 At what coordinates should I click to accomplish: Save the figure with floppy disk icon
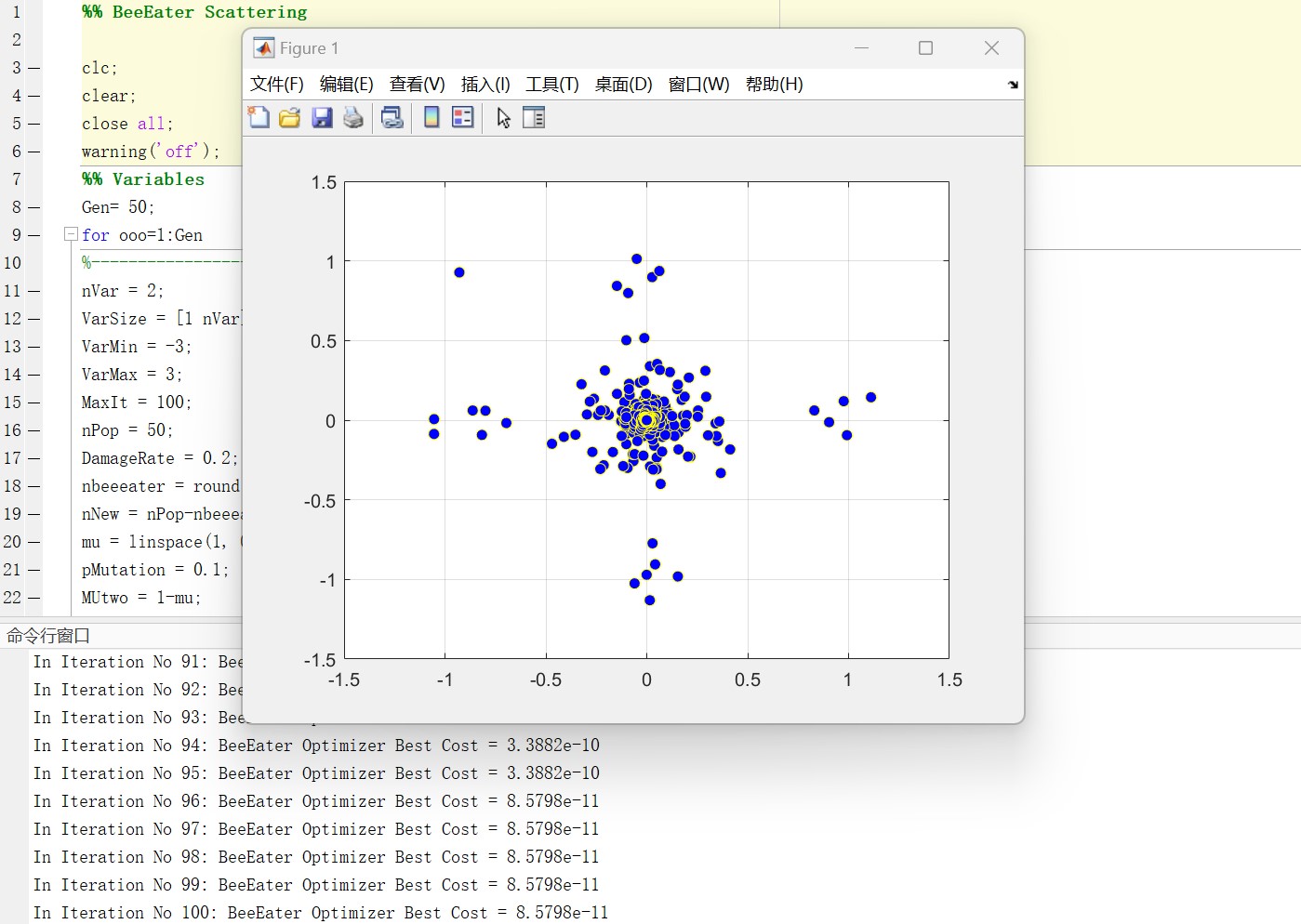click(x=322, y=117)
